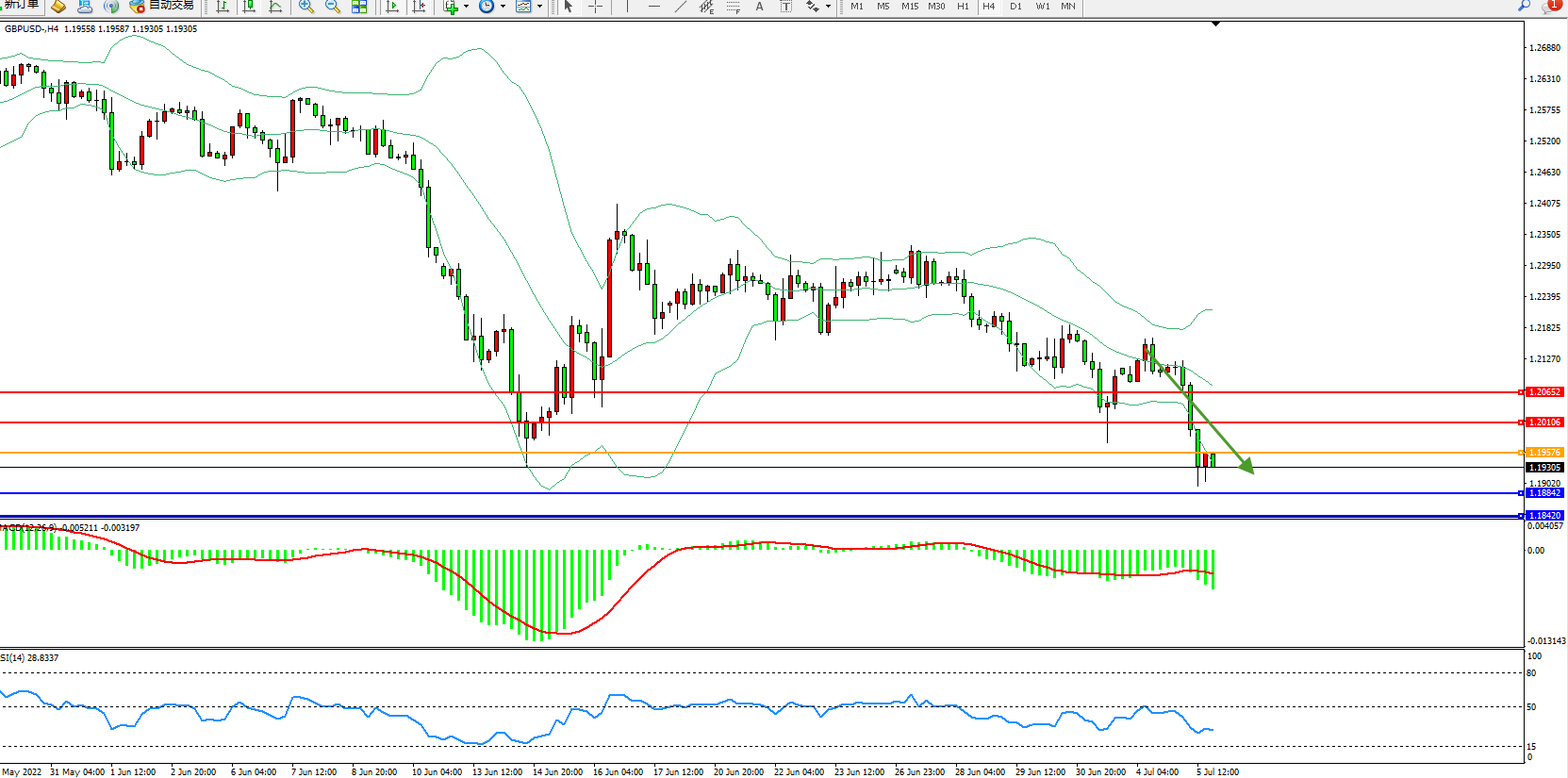This screenshot has height=778, width=1568.
Task: Click the red 1.20652 price level label
Action: 1544,392
